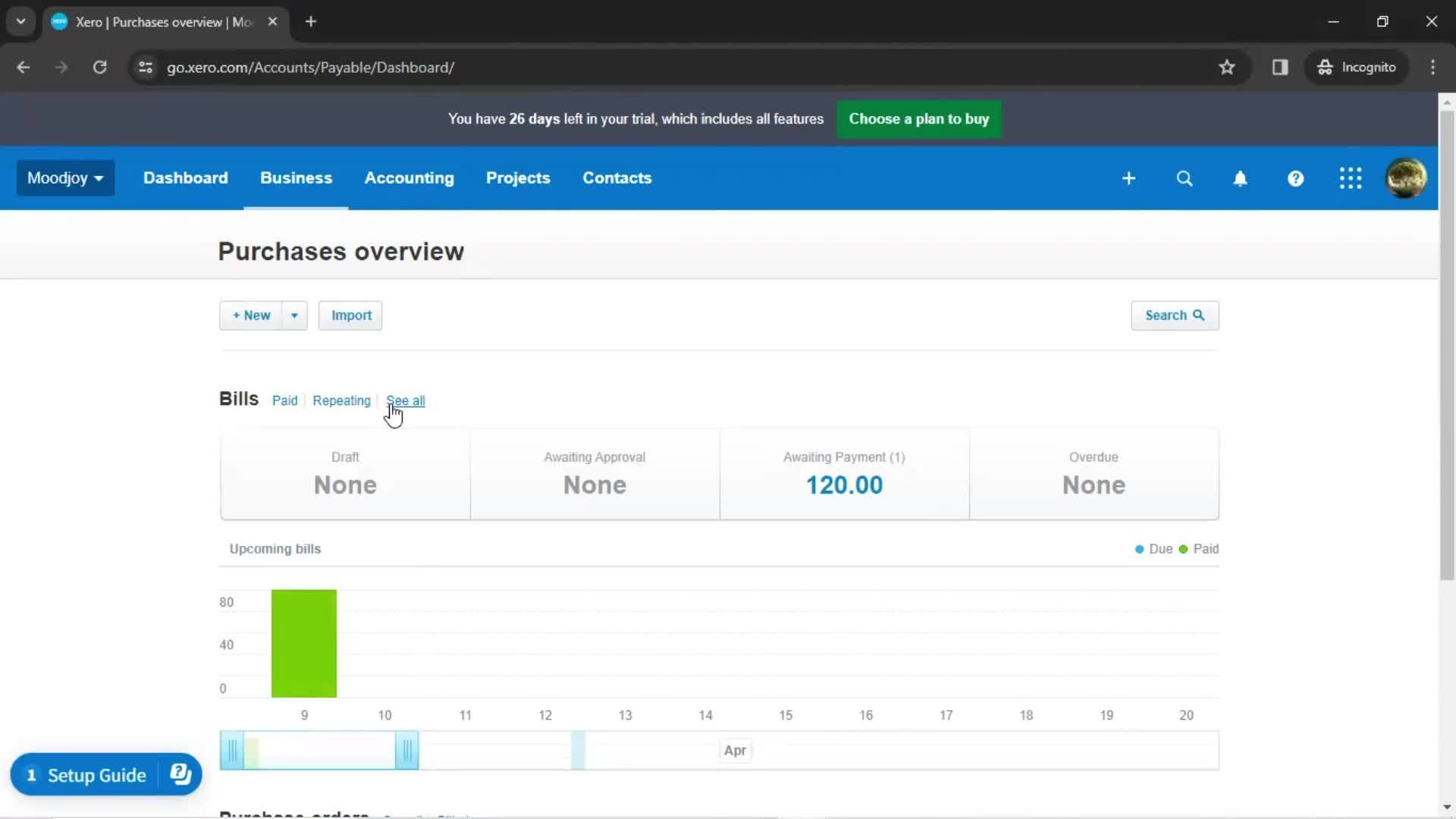Open the Incognito indicator
Viewport: 1456px width, 819px height.
1357,67
